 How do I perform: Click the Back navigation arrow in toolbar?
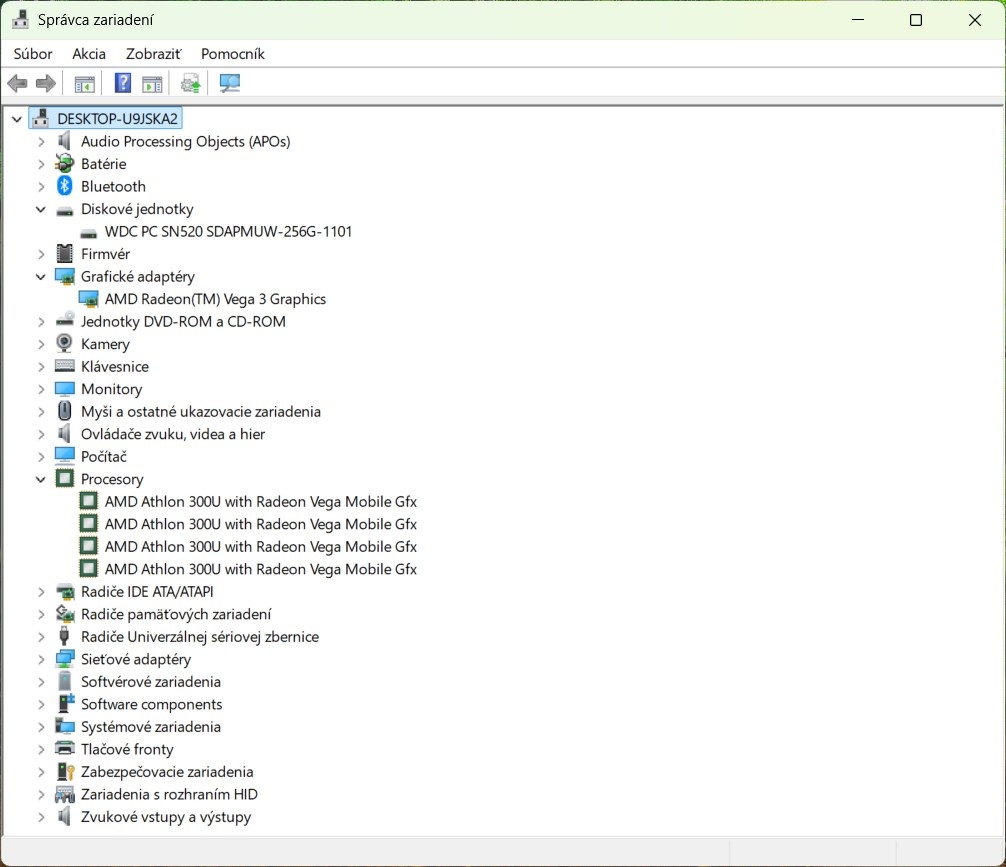(x=17, y=83)
